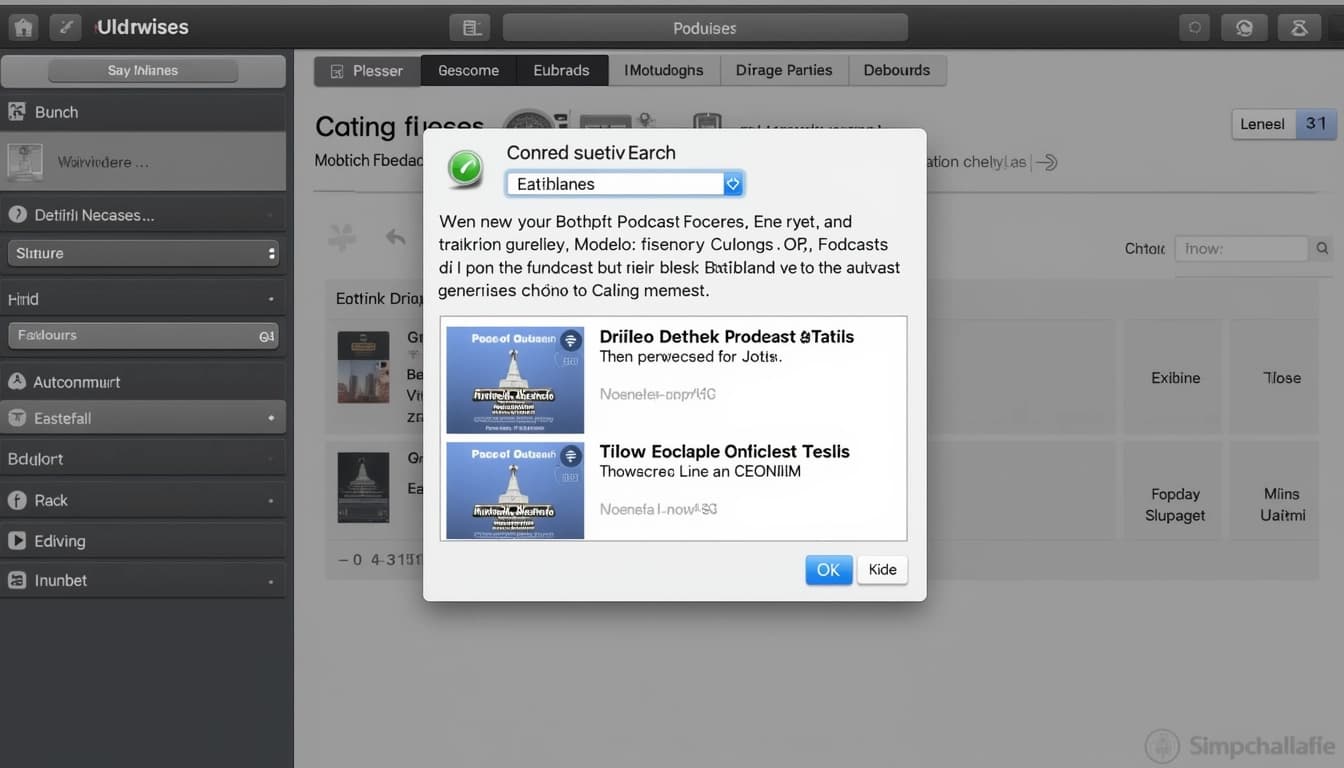The height and width of the screenshot is (768, 1344).
Task: Open the Eatiblanes dropdown in dialog
Action: pyautogui.click(x=733, y=184)
